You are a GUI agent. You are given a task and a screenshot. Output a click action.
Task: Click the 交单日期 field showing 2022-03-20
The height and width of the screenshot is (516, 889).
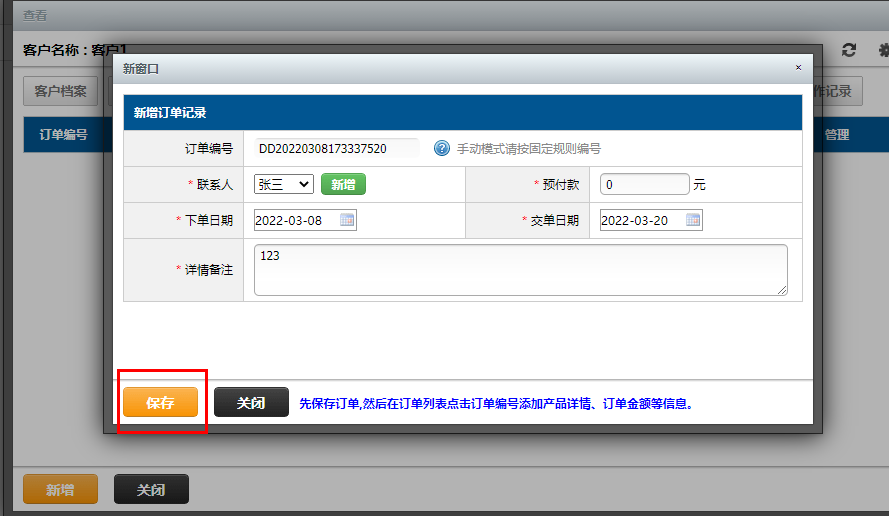pyautogui.click(x=651, y=220)
